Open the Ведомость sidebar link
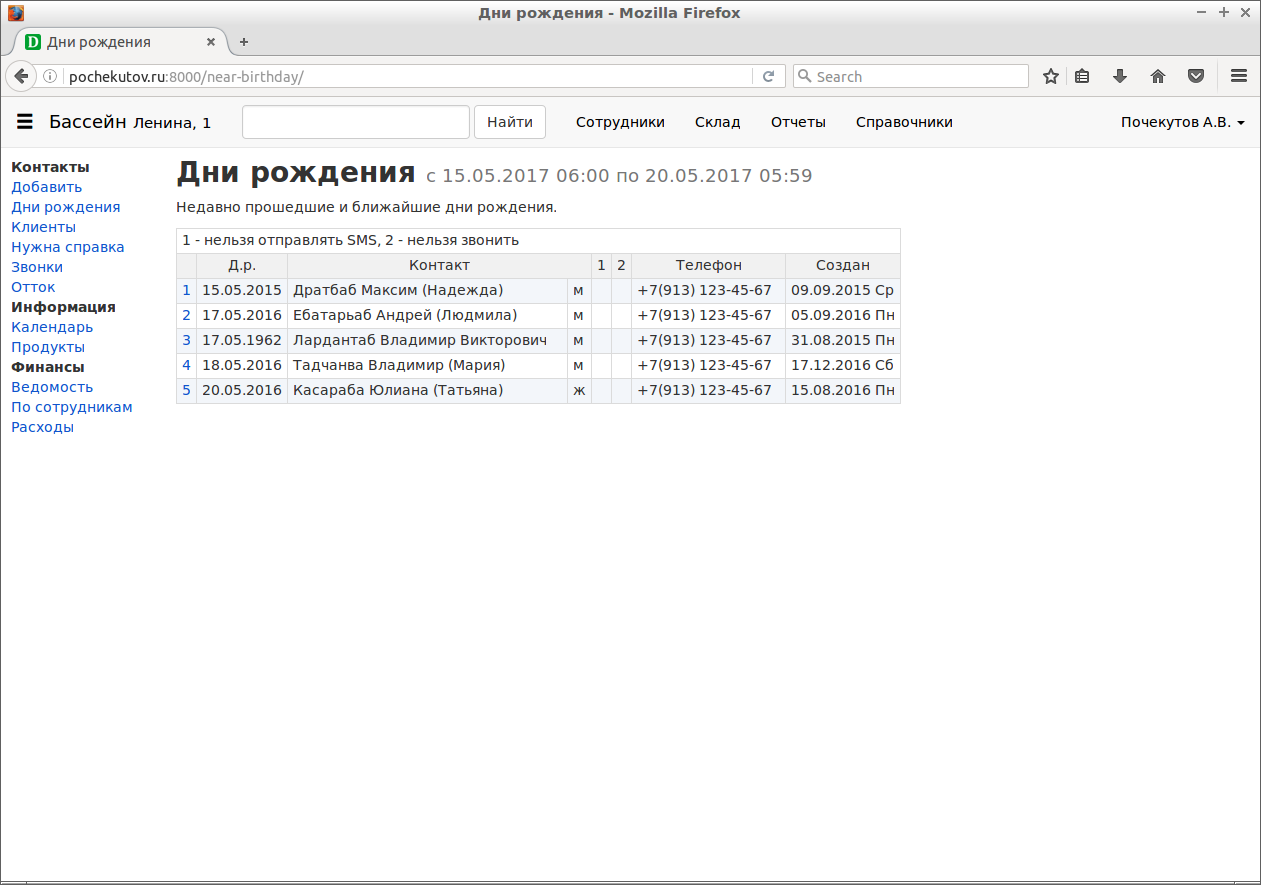The width and height of the screenshot is (1261, 885). coord(52,387)
